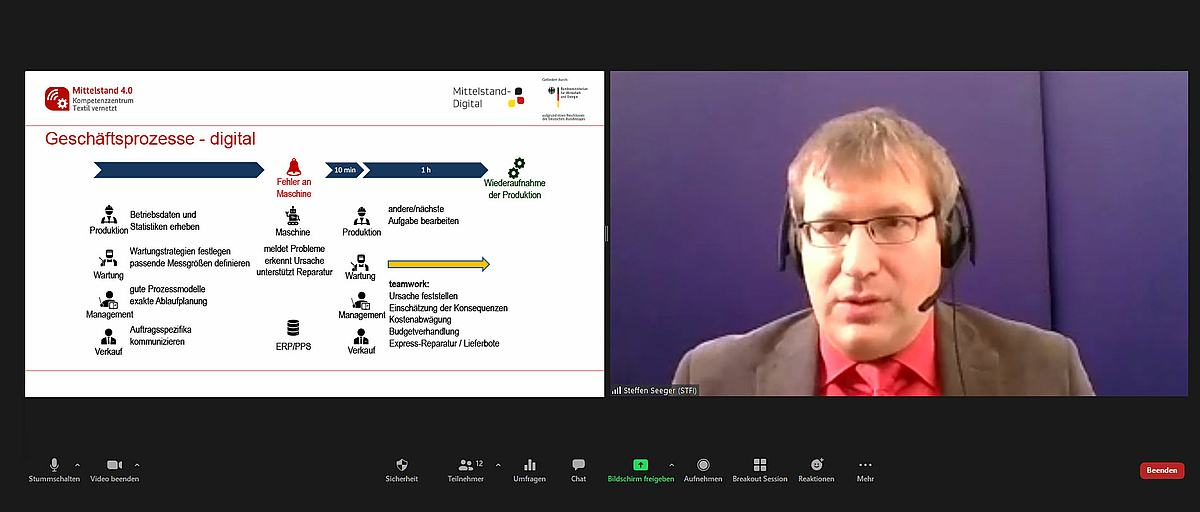Screen dimensions: 1200x512
Task: Click the '10 min' timeline segment
Action: pyautogui.click(x=343, y=170)
